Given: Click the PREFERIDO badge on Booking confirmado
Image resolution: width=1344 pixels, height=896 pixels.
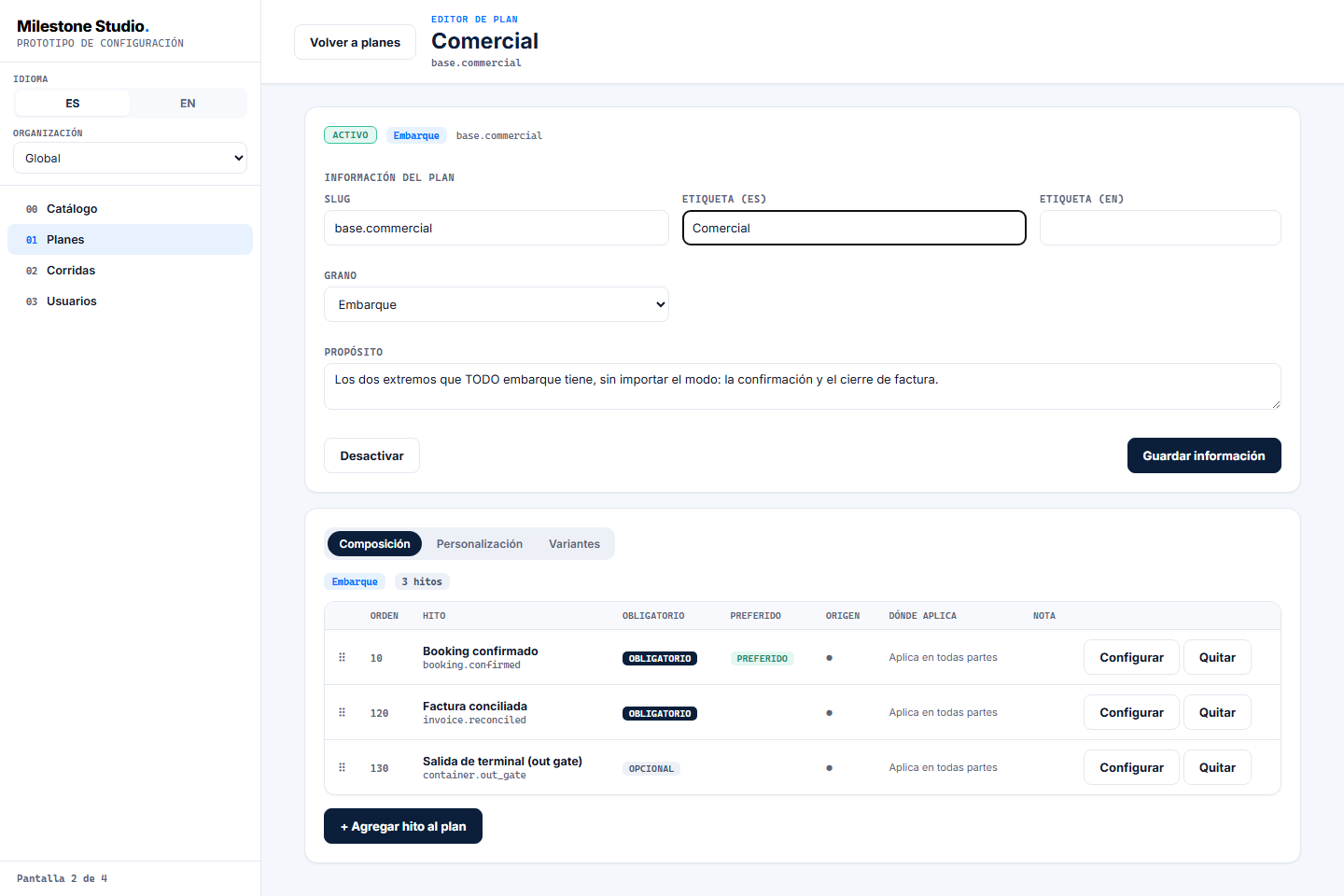Looking at the screenshot, I should coord(762,658).
